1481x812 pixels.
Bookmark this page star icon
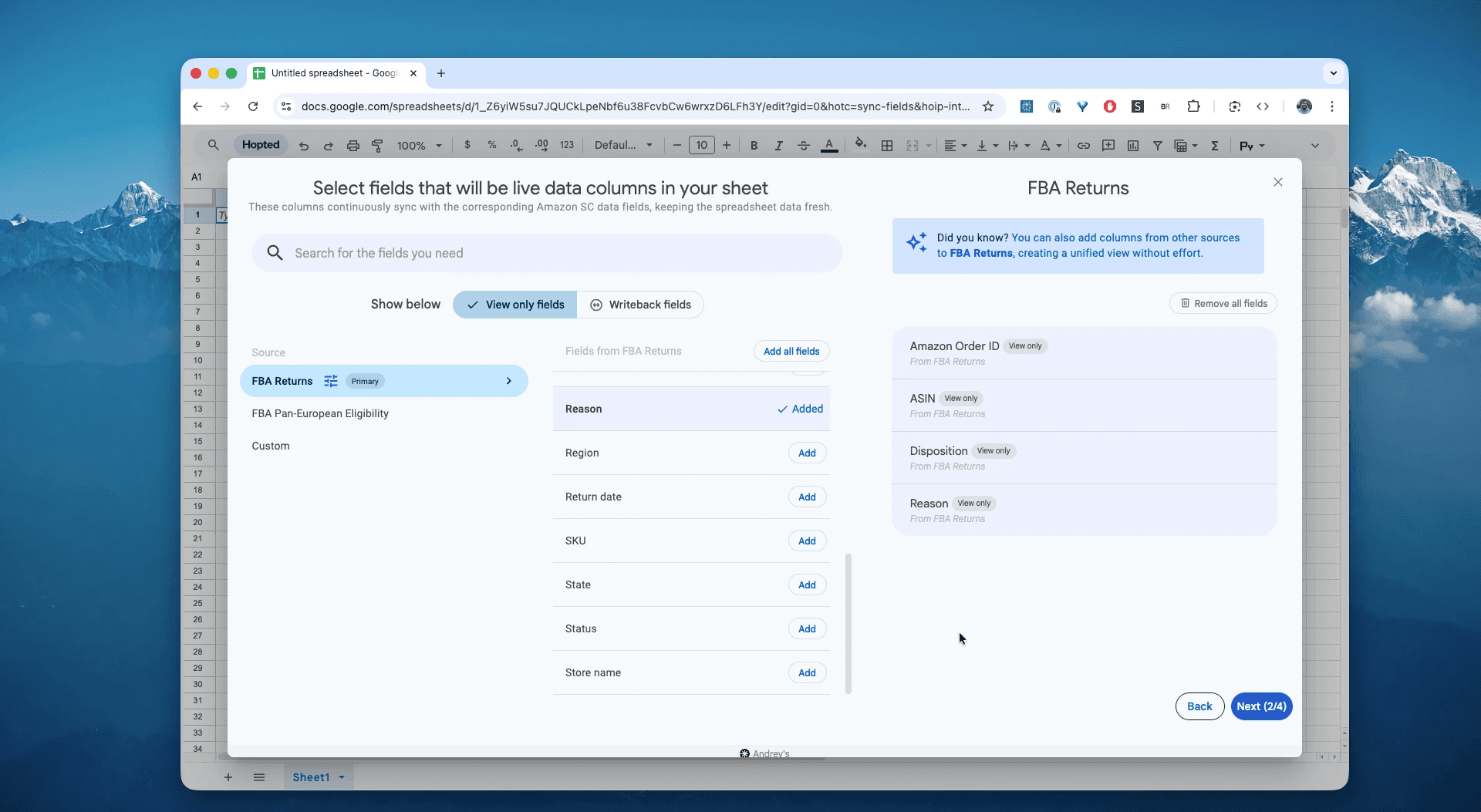(x=988, y=106)
